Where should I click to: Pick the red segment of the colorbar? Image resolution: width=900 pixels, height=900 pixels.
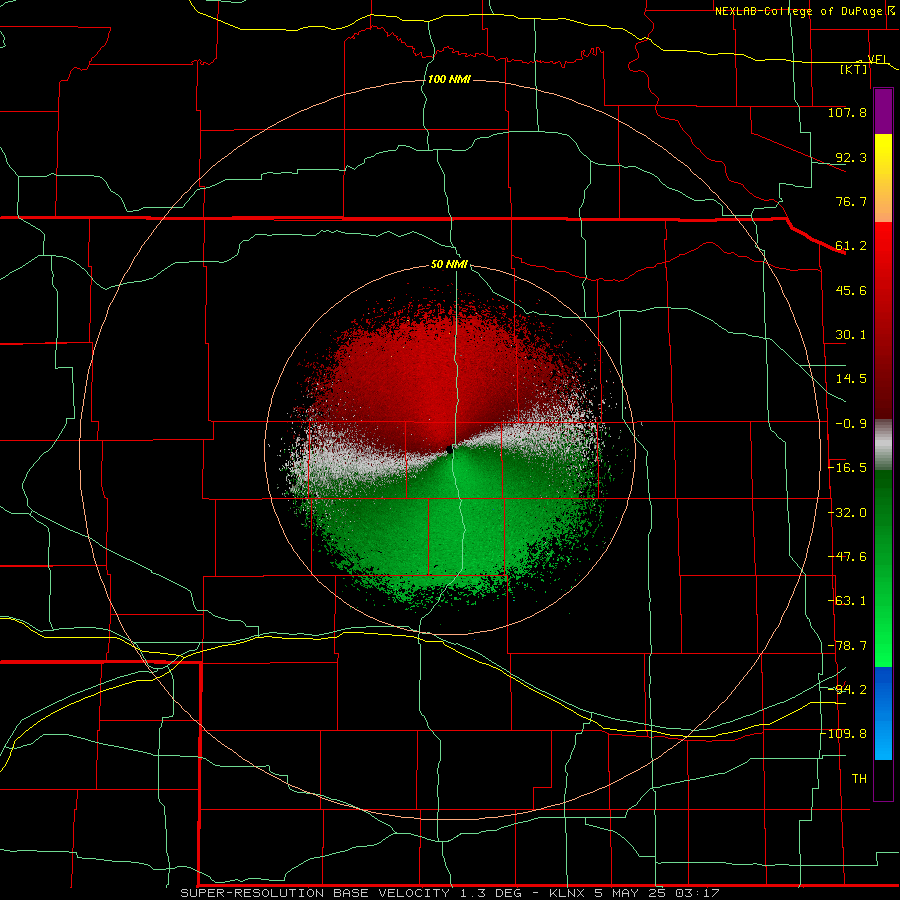pyautogui.click(x=883, y=320)
